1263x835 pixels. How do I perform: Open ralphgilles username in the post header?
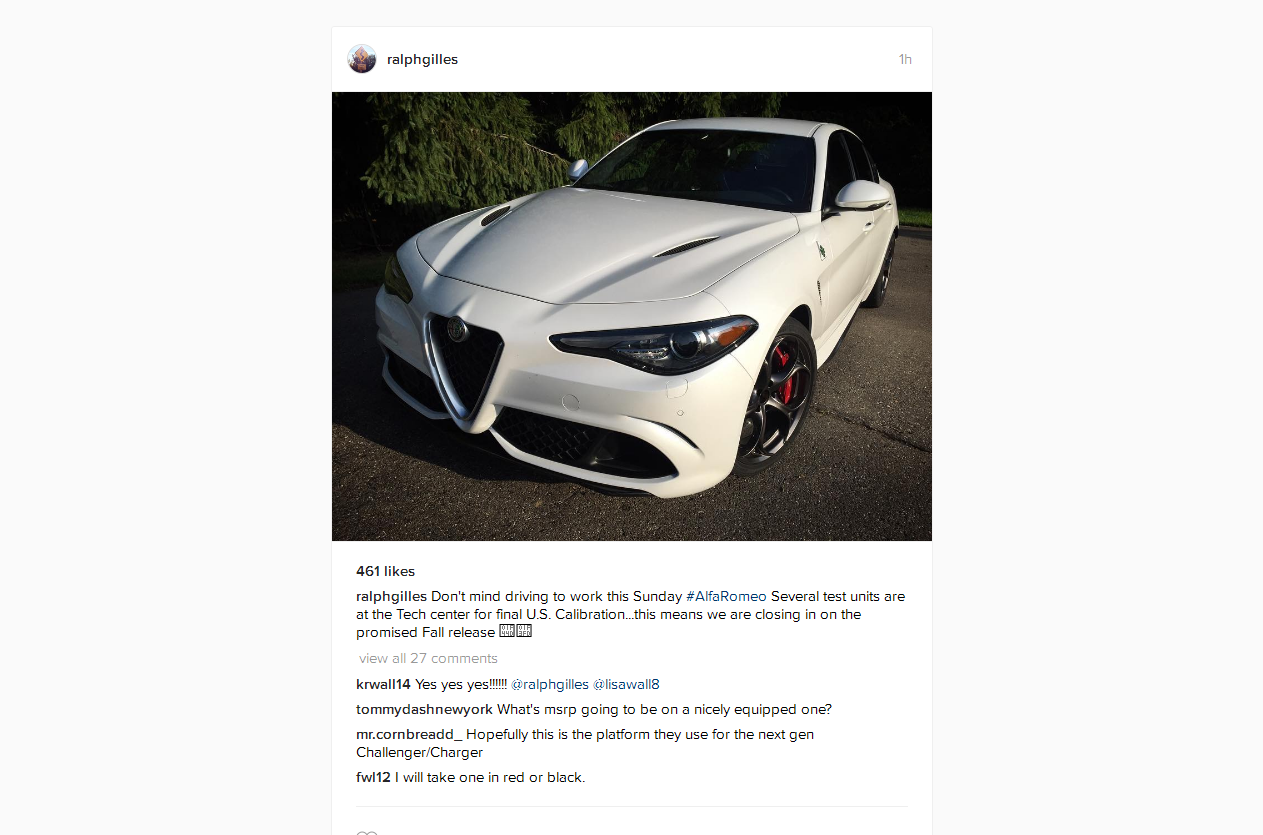[x=422, y=59]
